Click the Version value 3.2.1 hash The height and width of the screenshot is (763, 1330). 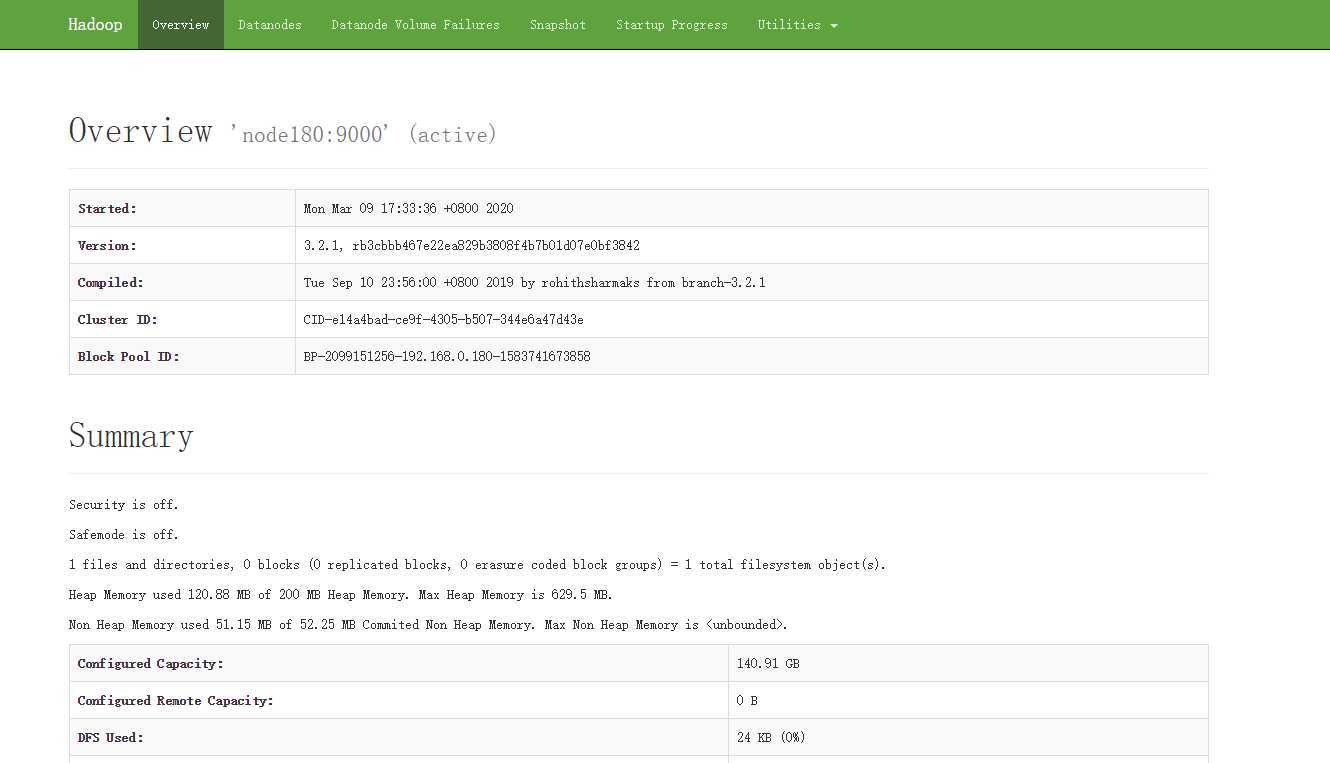471,245
